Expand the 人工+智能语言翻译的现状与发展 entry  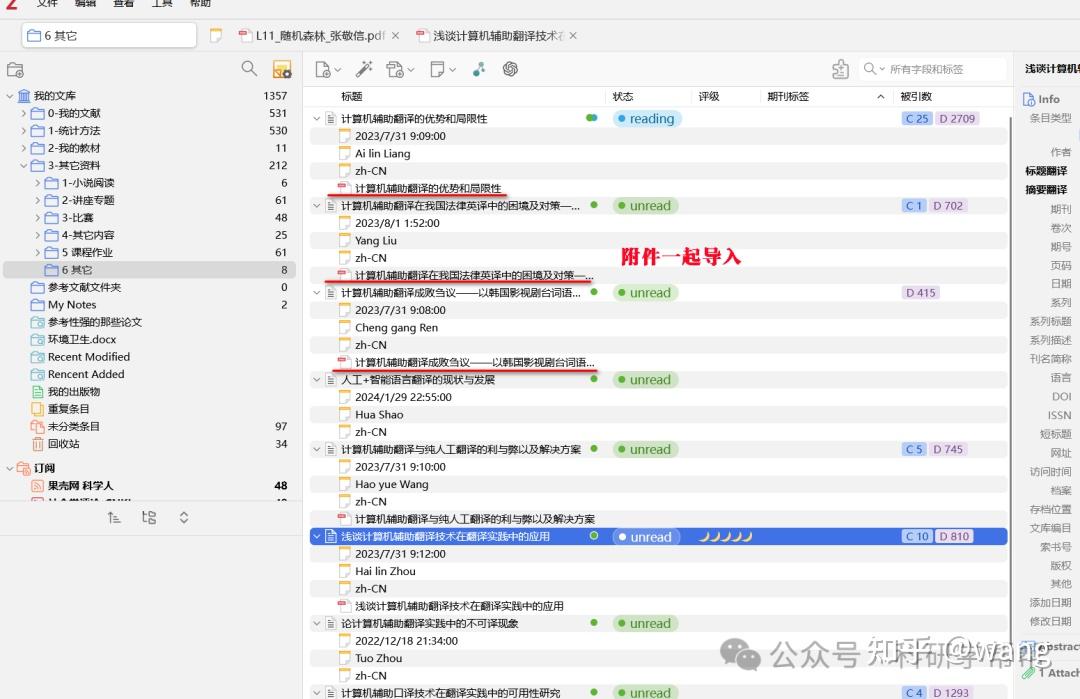316,379
